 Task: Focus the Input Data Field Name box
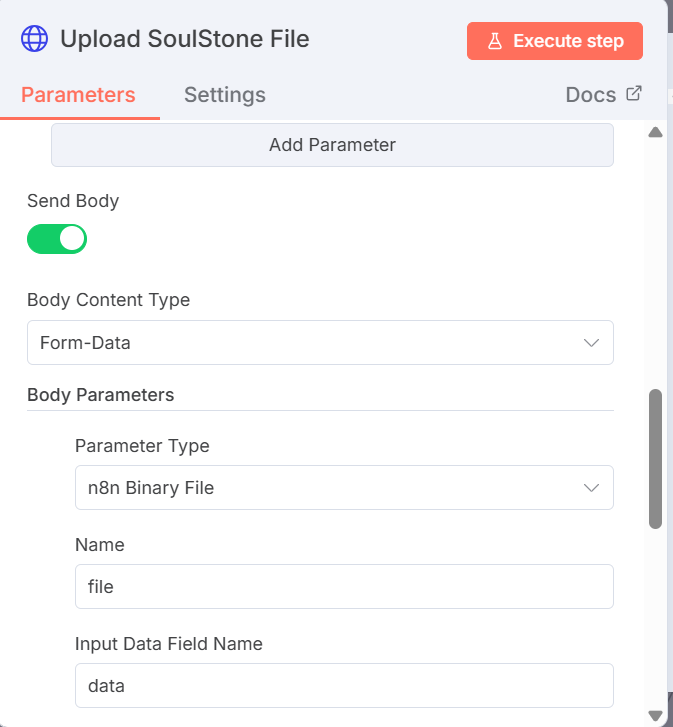344,686
